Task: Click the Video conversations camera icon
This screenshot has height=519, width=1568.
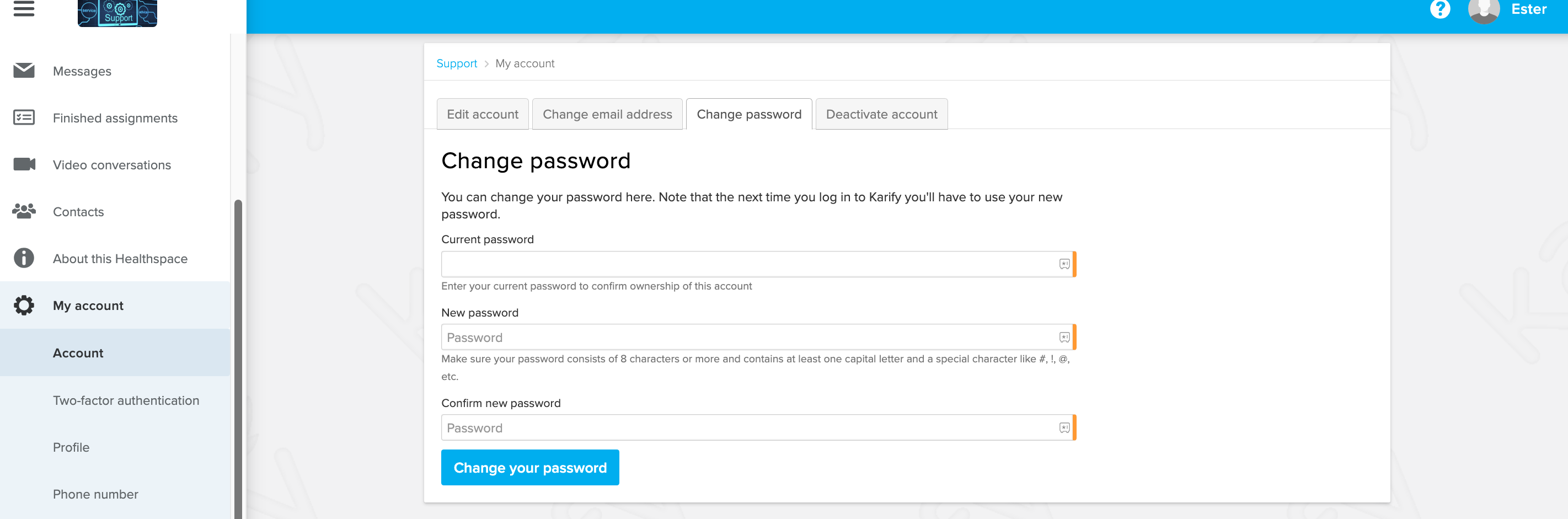Action: tap(24, 164)
